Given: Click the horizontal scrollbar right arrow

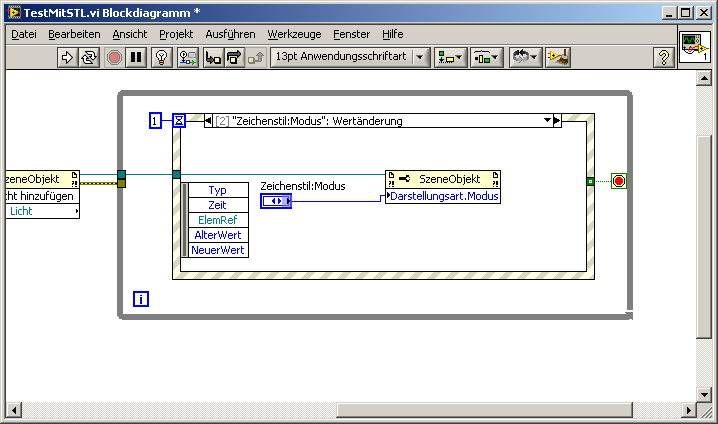Looking at the screenshot, I should tap(688, 410).
